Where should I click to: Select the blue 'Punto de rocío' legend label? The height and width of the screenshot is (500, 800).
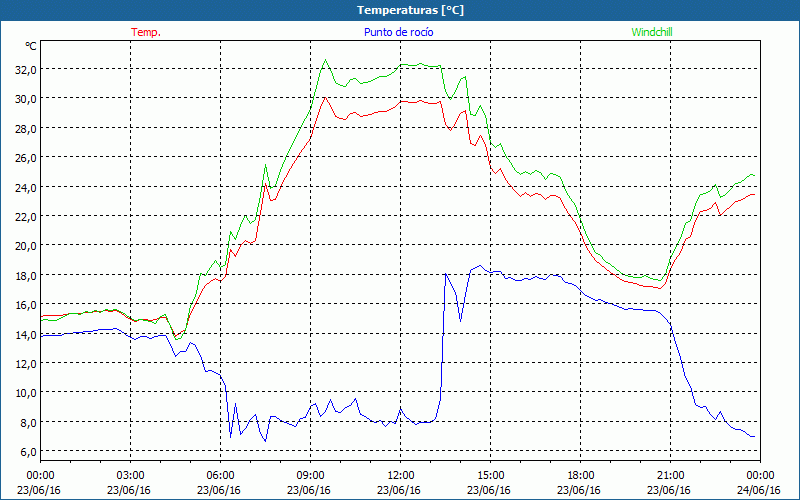398,32
